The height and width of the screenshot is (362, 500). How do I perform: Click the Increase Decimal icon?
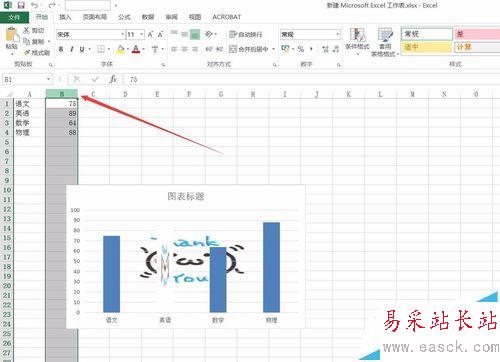[x=325, y=49]
